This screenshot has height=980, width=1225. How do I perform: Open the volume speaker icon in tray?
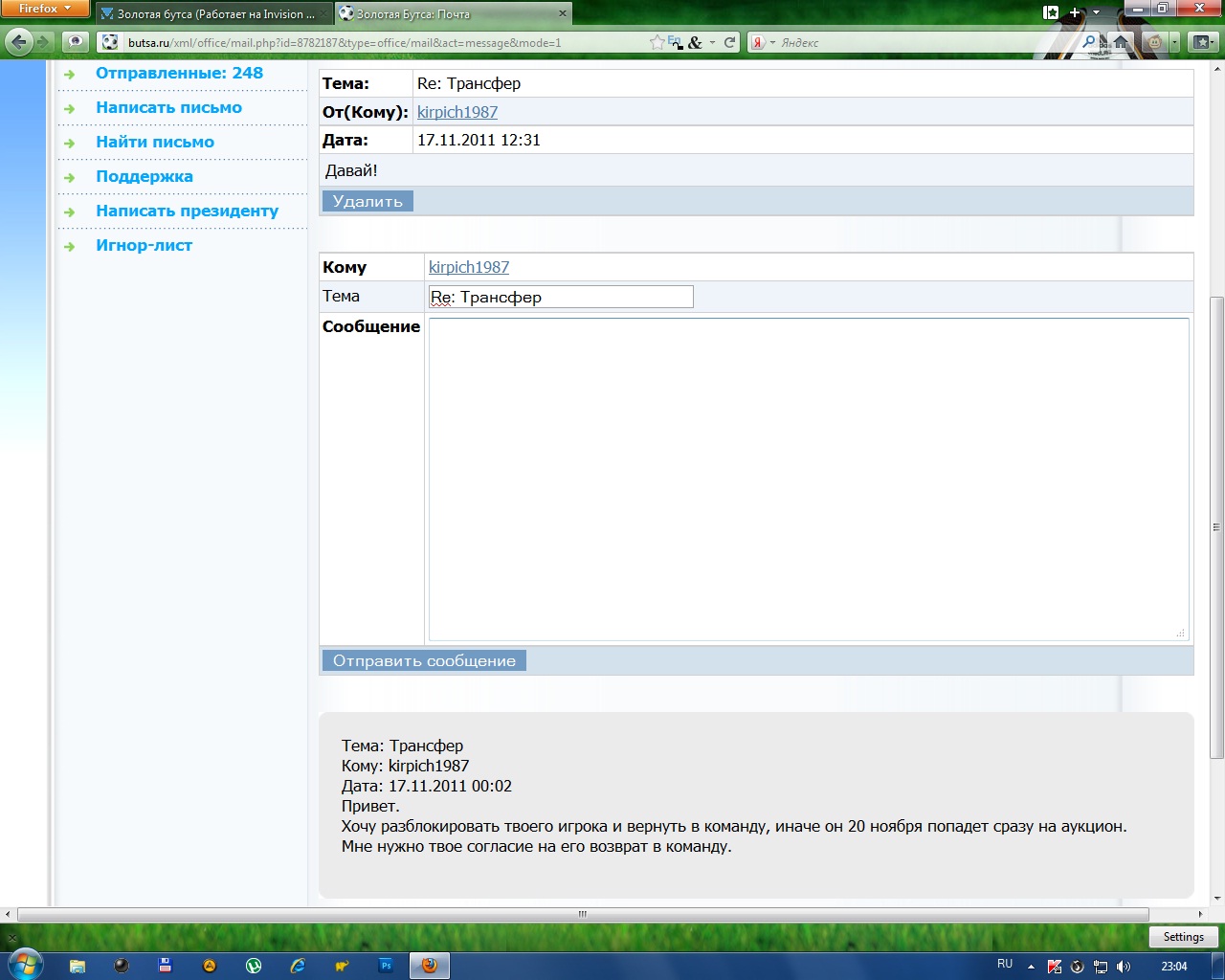pos(1124,967)
